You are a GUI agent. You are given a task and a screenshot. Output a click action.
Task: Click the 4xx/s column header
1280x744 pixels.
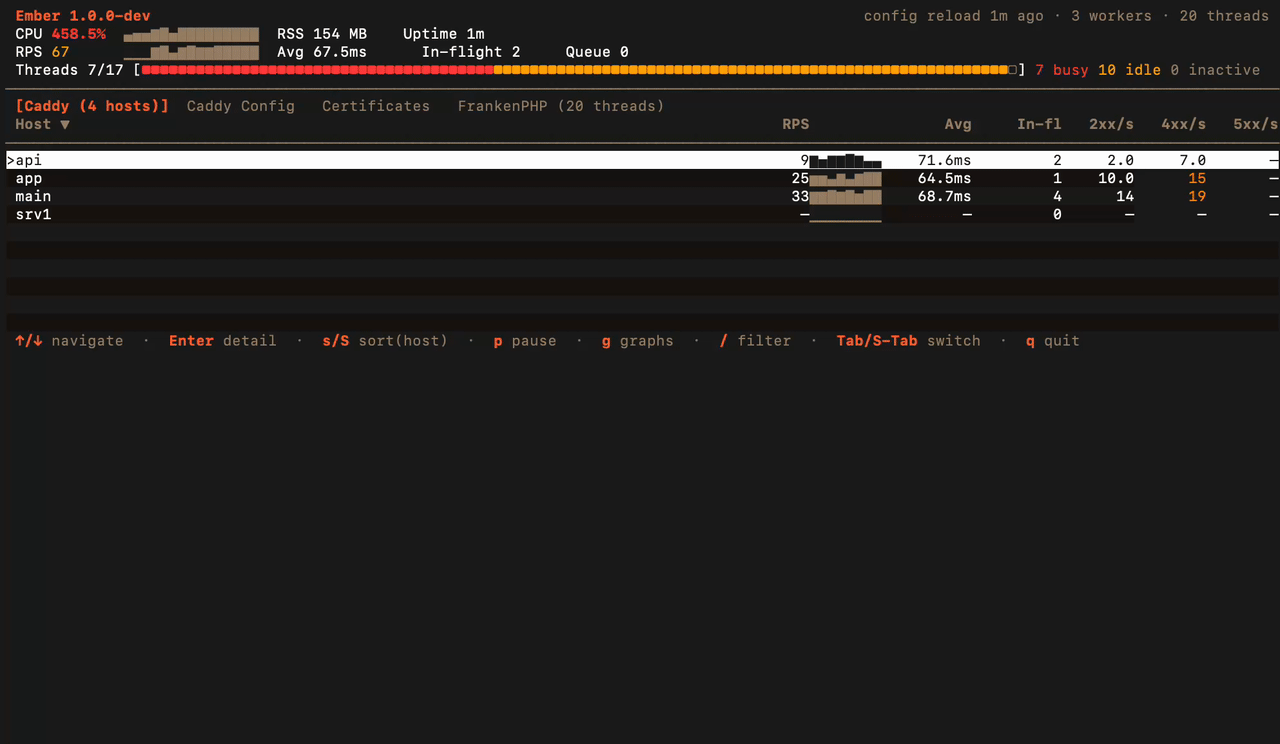[1183, 124]
